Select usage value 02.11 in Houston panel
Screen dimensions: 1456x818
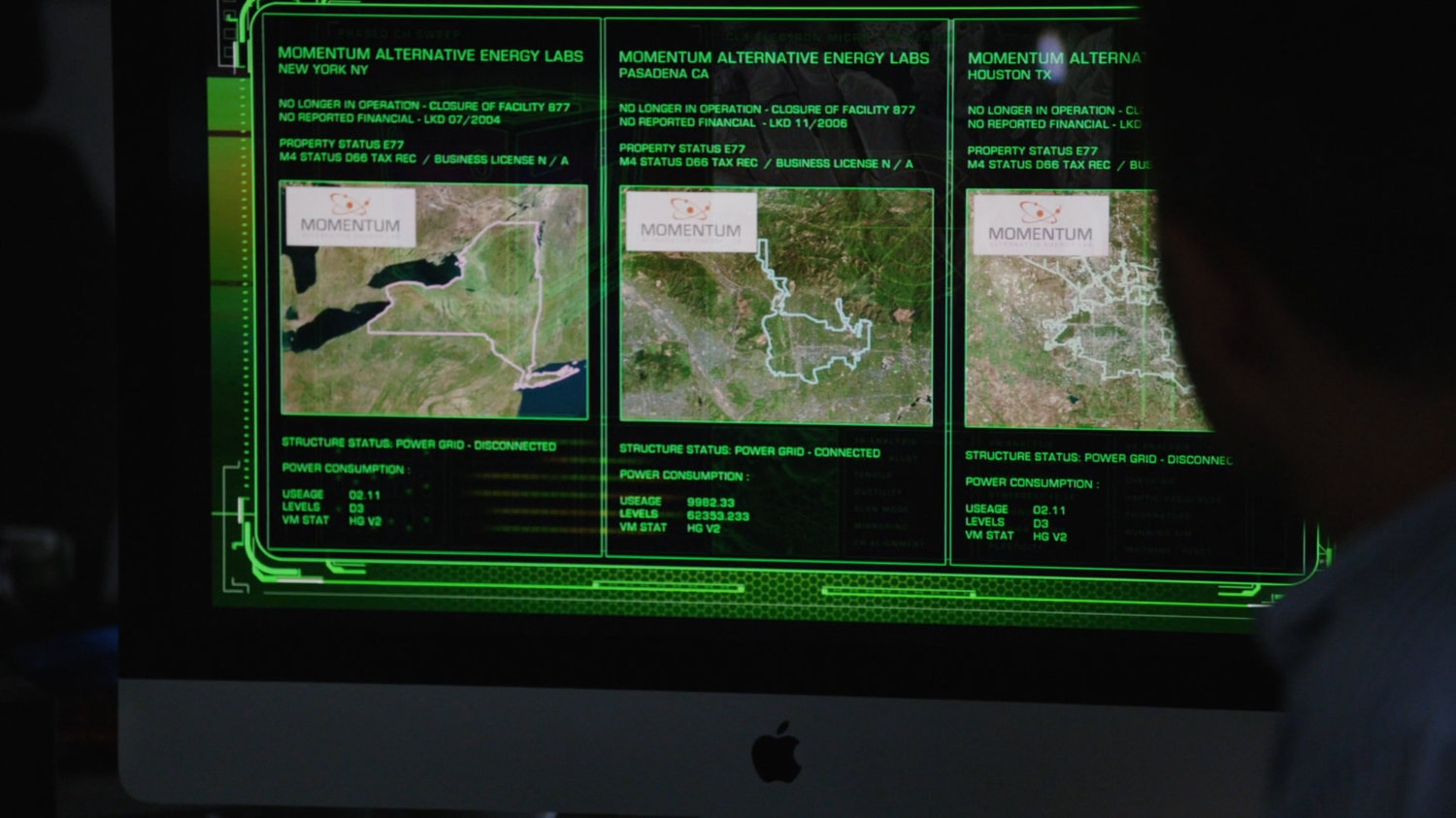click(1049, 509)
